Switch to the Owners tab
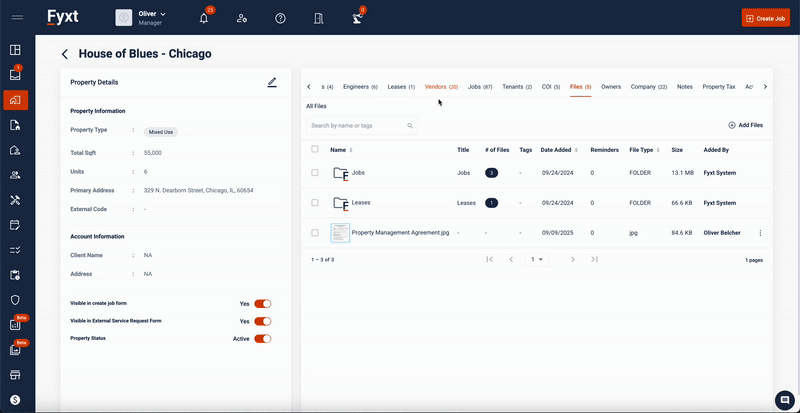The width and height of the screenshot is (800, 413). pyautogui.click(x=611, y=87)
